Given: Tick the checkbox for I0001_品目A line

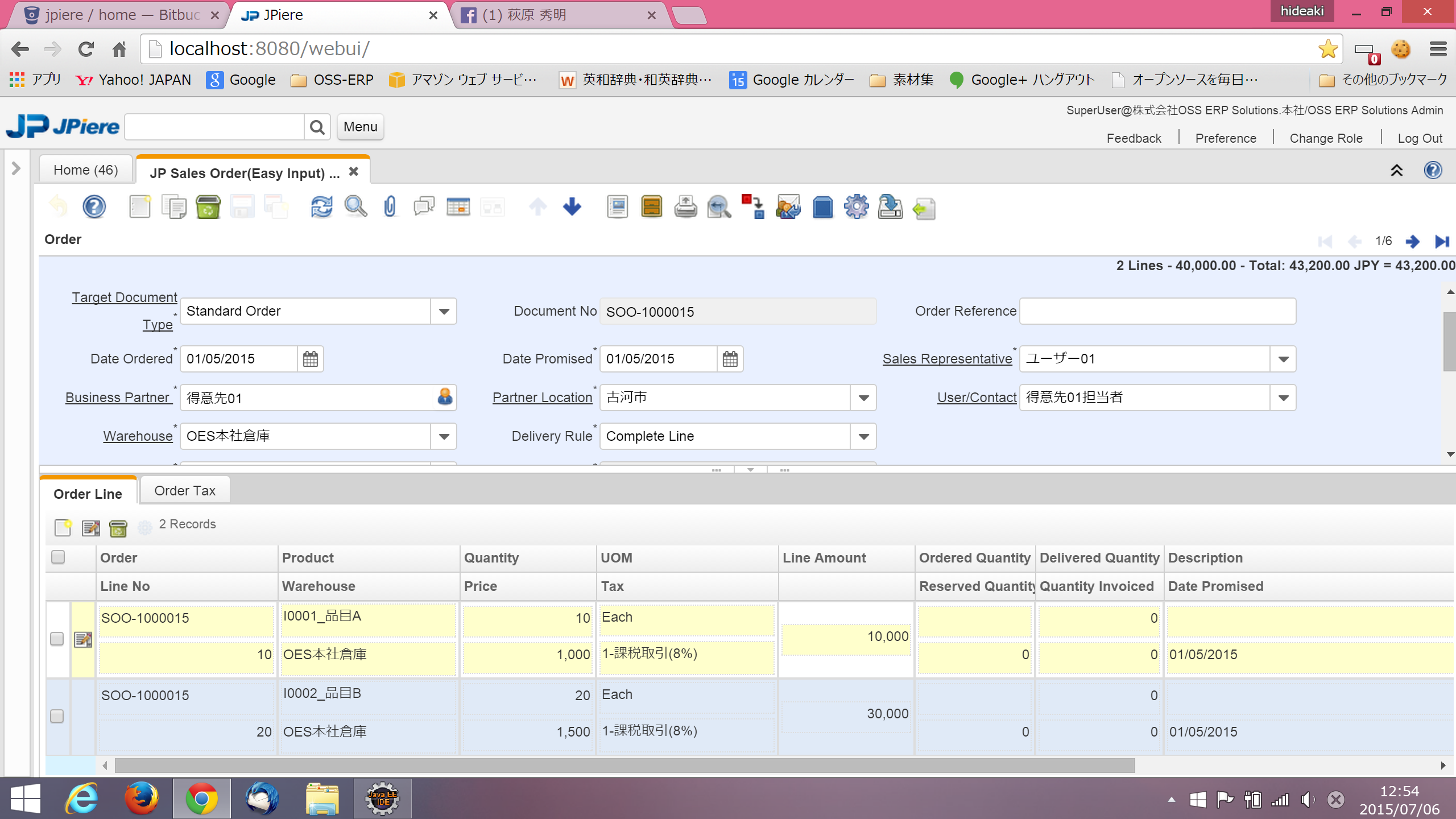Looking at the screenshot, I should 57,639.
